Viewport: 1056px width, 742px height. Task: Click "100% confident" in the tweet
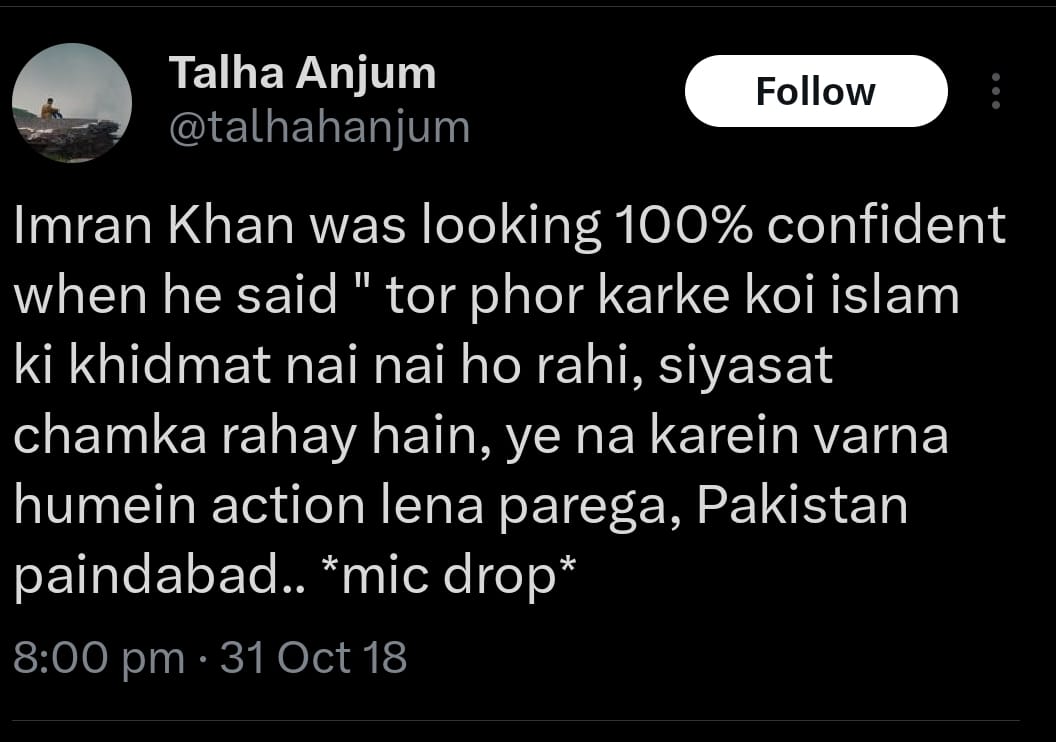coord(804,228)
